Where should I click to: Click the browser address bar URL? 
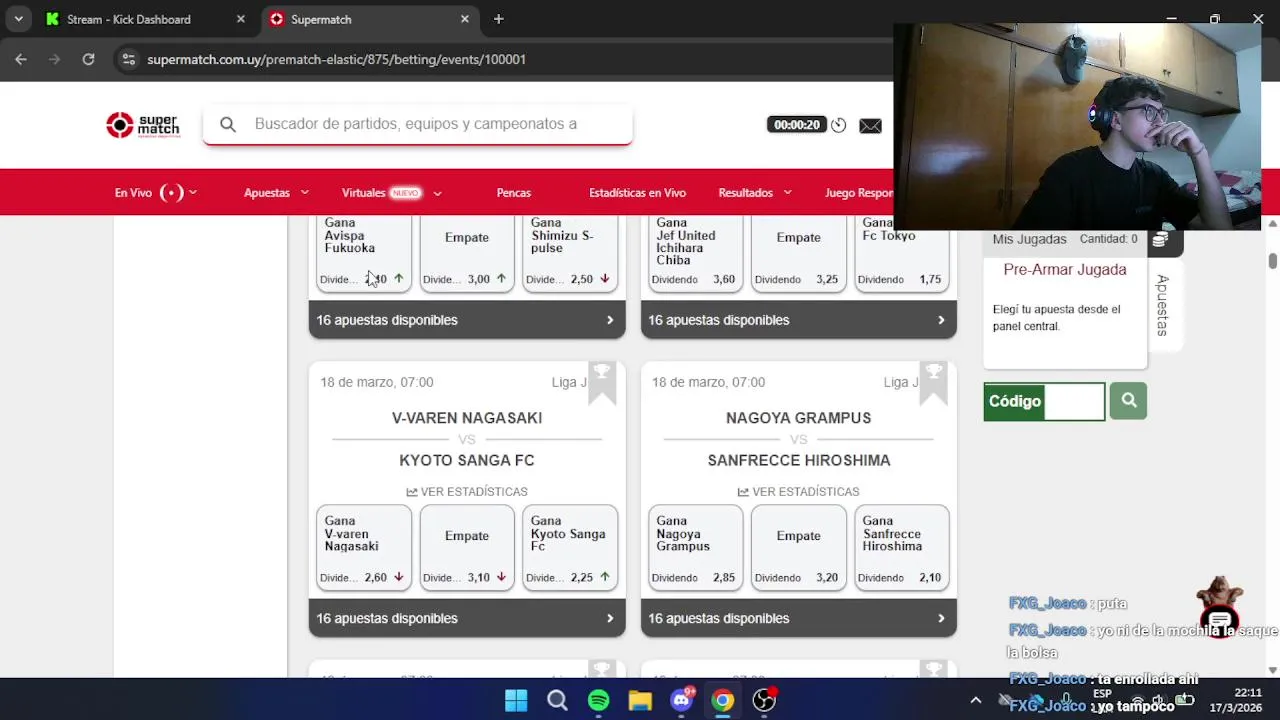pos(336,59)
